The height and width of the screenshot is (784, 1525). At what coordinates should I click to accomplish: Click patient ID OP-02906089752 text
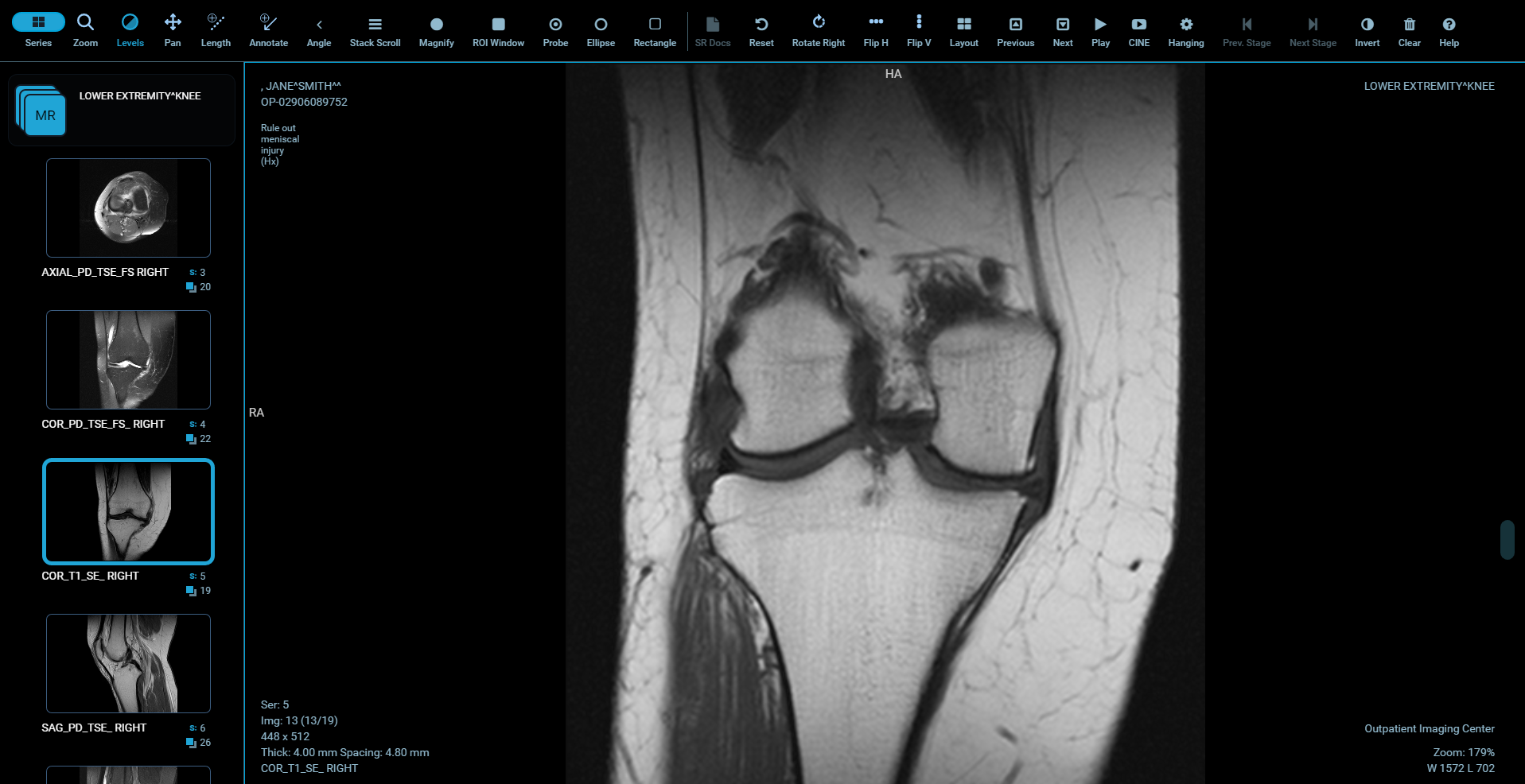pos(304,102)
